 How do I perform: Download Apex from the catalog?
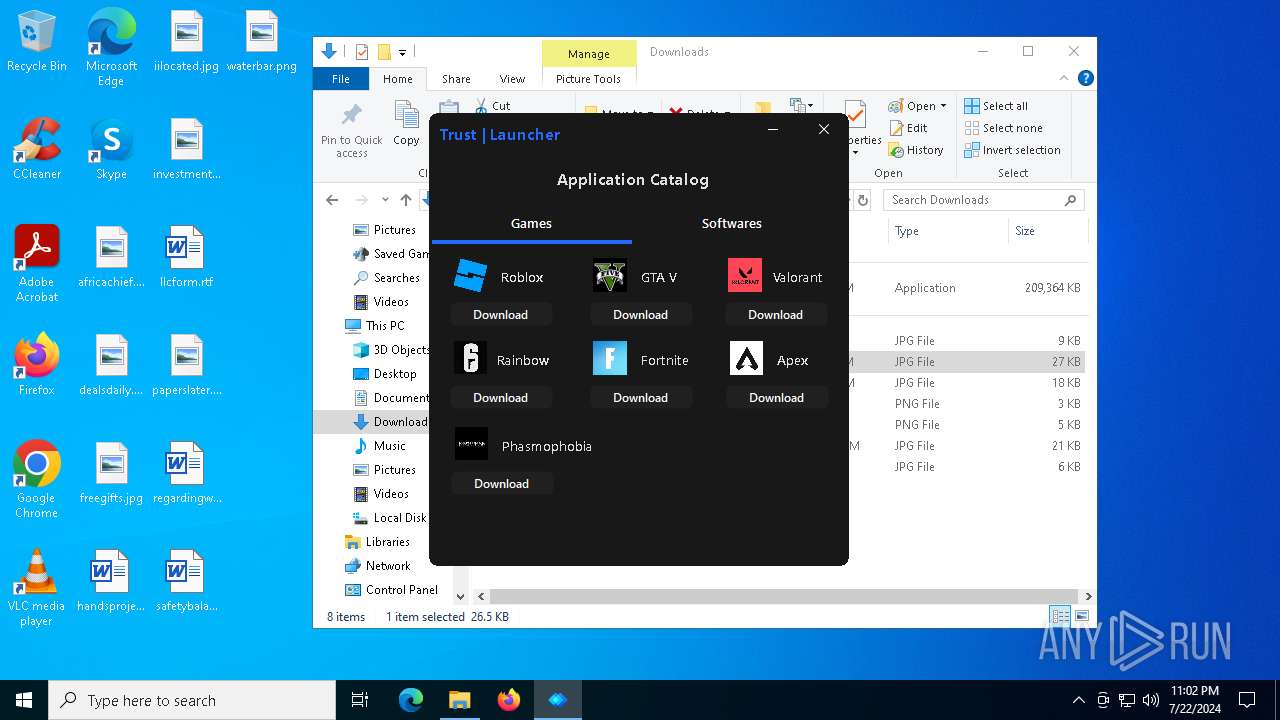777,397
